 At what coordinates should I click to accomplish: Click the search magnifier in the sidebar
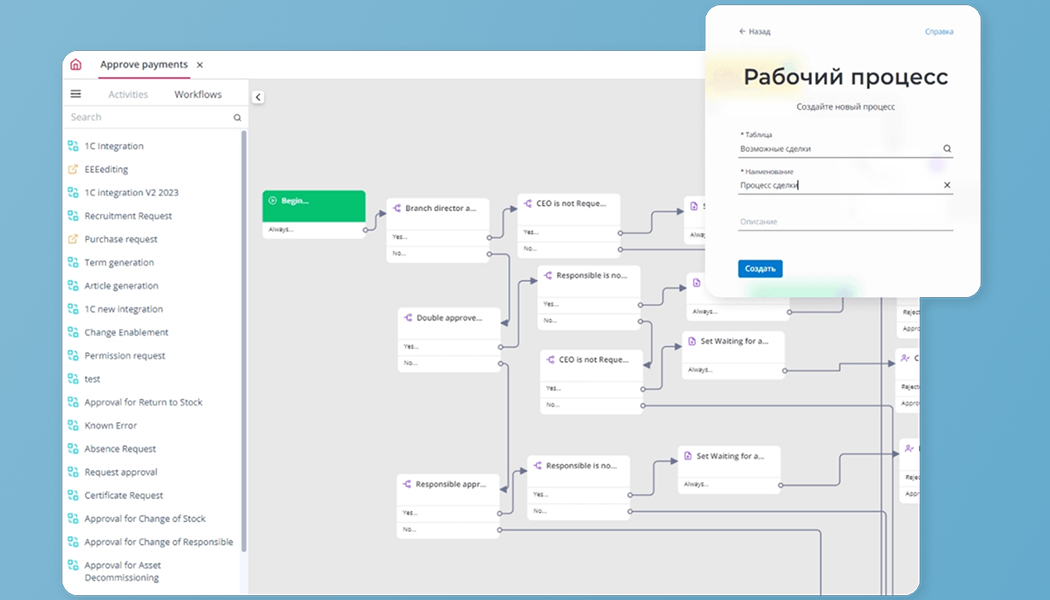[237, 117]
